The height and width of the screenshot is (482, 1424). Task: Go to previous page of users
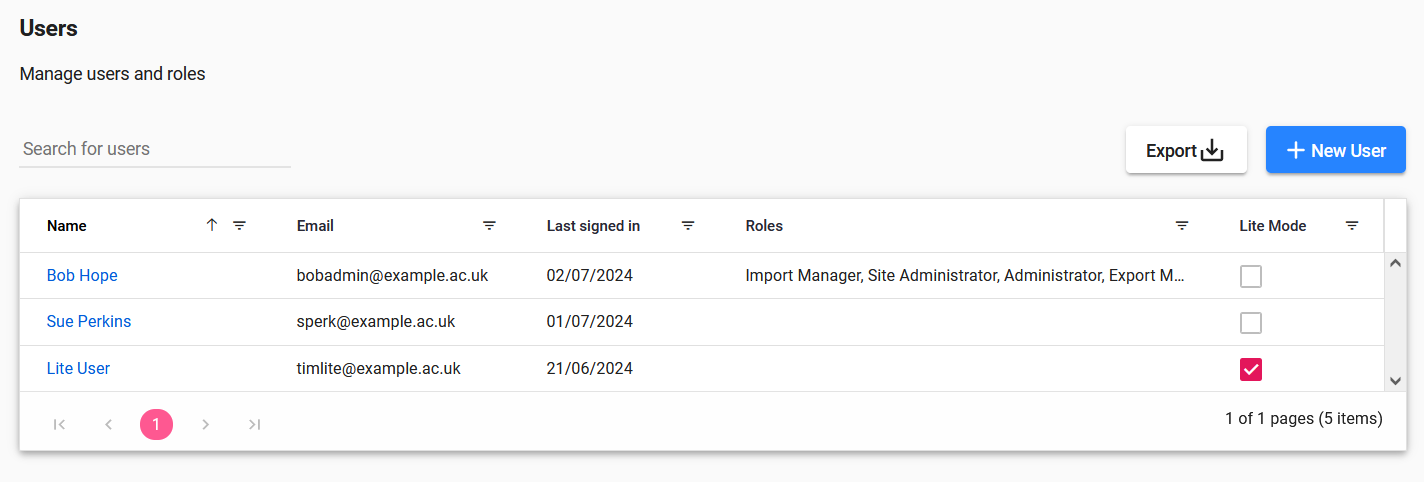tap(108, 425)
